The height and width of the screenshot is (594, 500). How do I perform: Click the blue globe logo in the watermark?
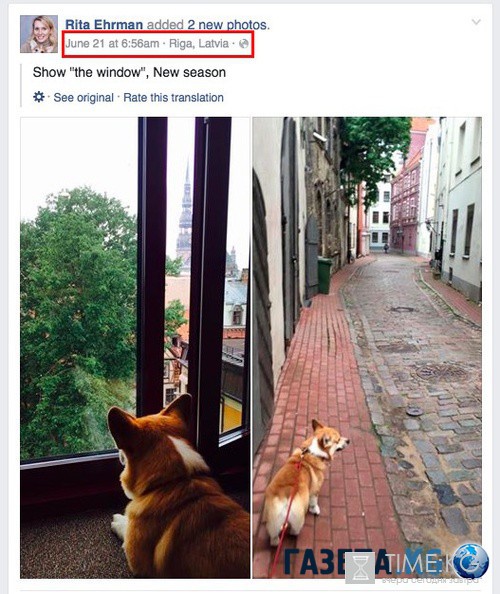471,561
